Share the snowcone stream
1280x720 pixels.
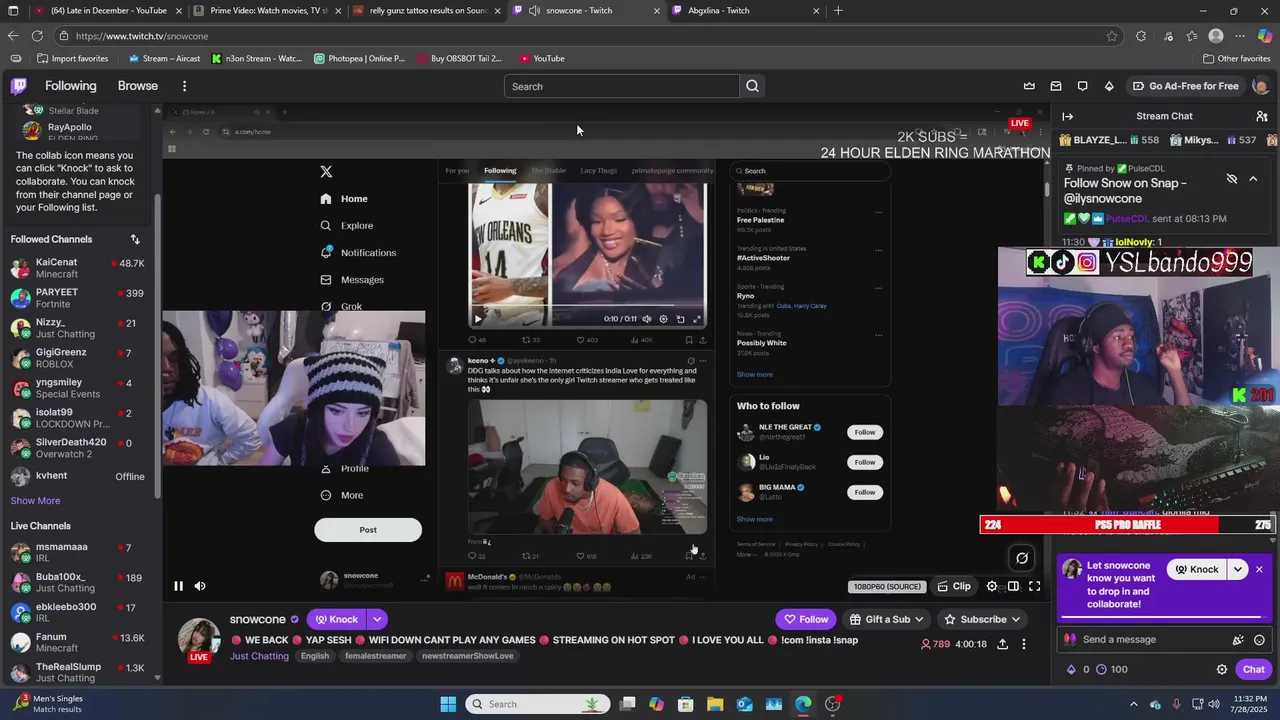click(1002, 644)
